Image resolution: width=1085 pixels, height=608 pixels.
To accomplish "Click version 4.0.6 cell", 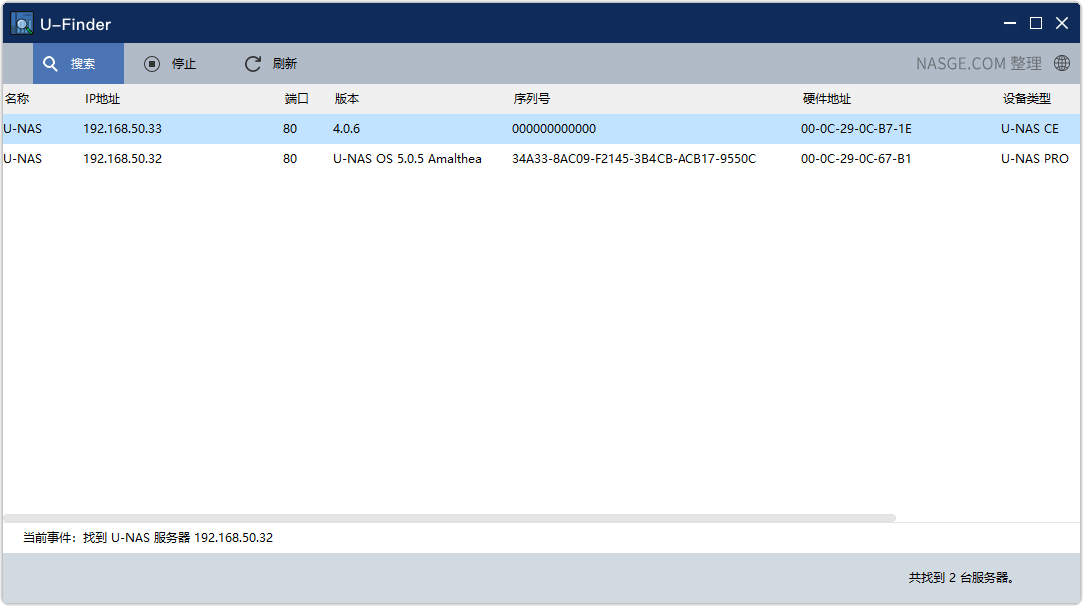I will (x=346, y=129).
